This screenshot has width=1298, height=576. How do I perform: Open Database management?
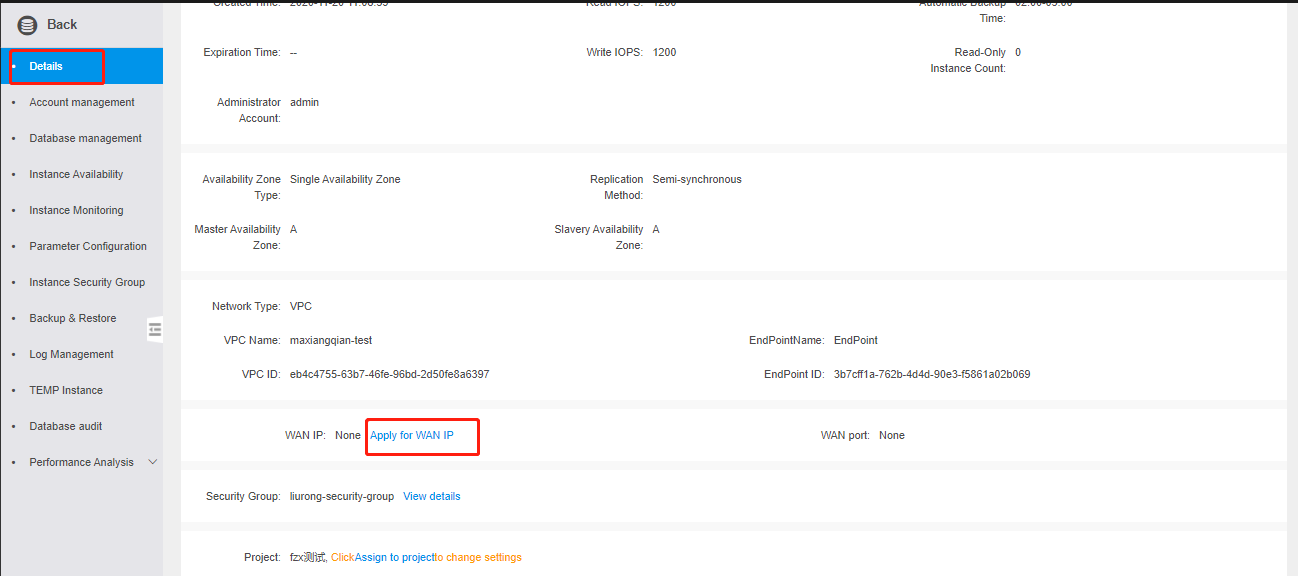81,138
